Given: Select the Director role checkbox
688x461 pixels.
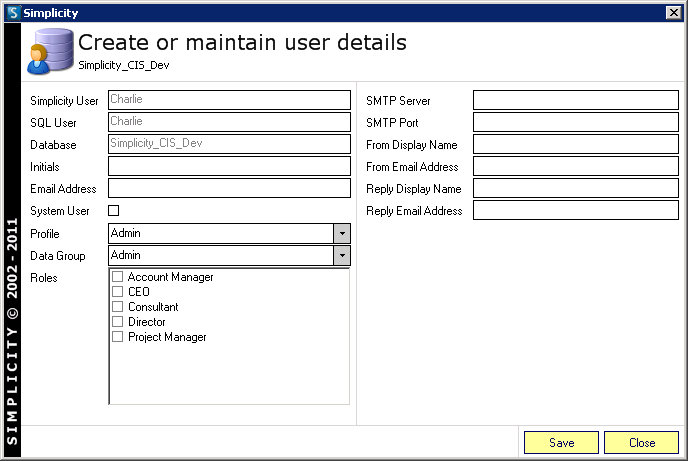Looking at the screenshot, I should click(x=118, y=322).
